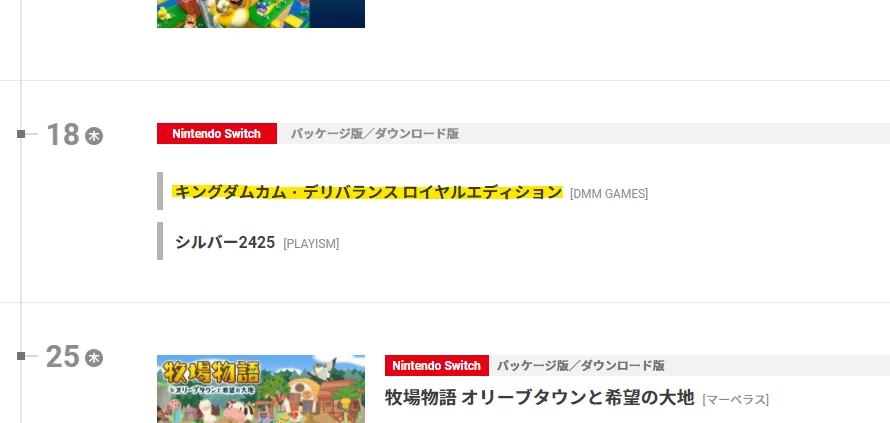
Task: Click パッケージ版／ダウンロード版 label for day 18
Action: pos(375,133)
